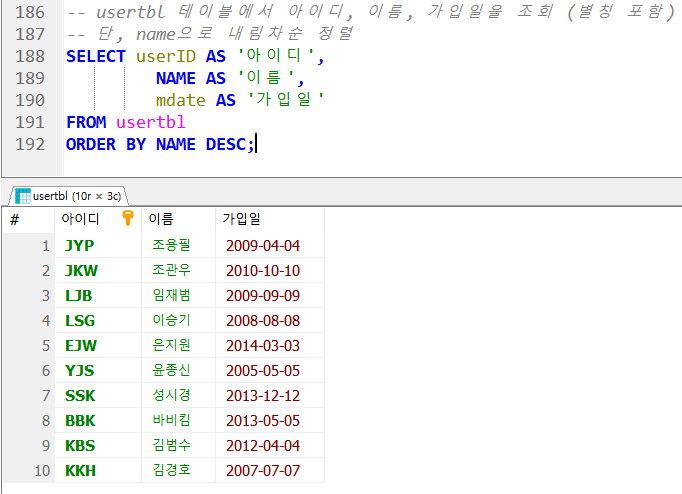Select the 바비킴 name cell
682x494 pixels.
coord(178,421)
